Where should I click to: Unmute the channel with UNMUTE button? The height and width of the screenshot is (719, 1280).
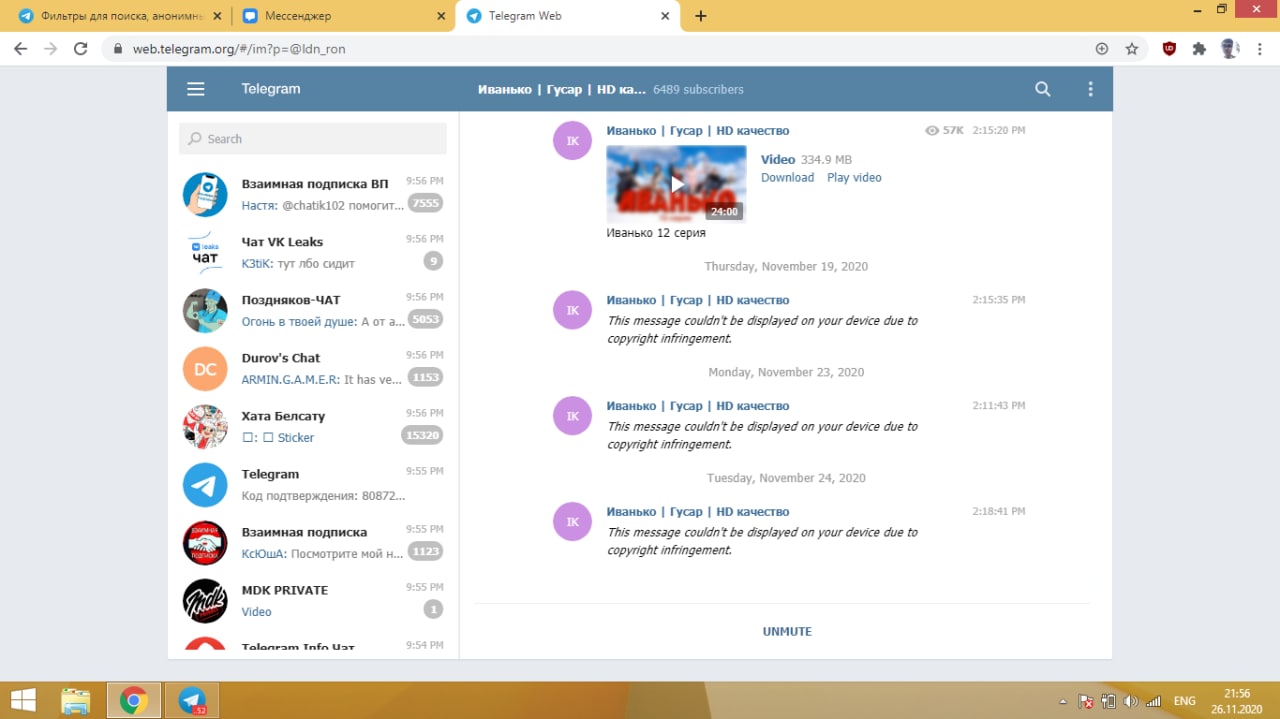[787, 631]
